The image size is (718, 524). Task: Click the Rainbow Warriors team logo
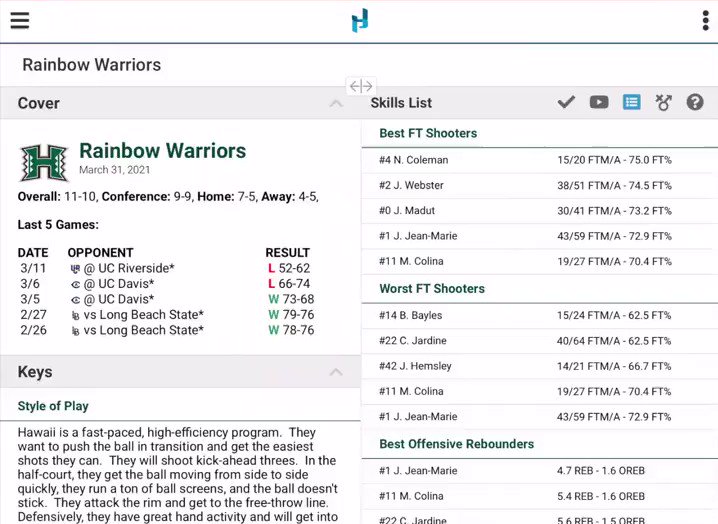[44, 163]
